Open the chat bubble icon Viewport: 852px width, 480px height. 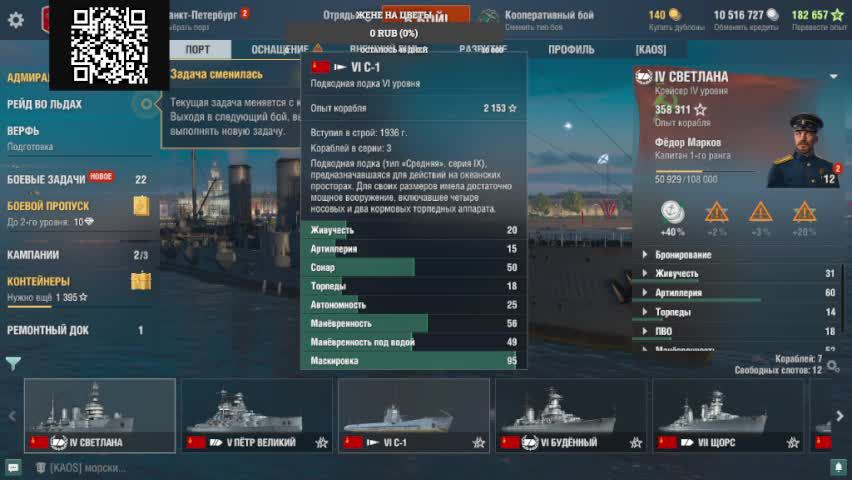13,467
